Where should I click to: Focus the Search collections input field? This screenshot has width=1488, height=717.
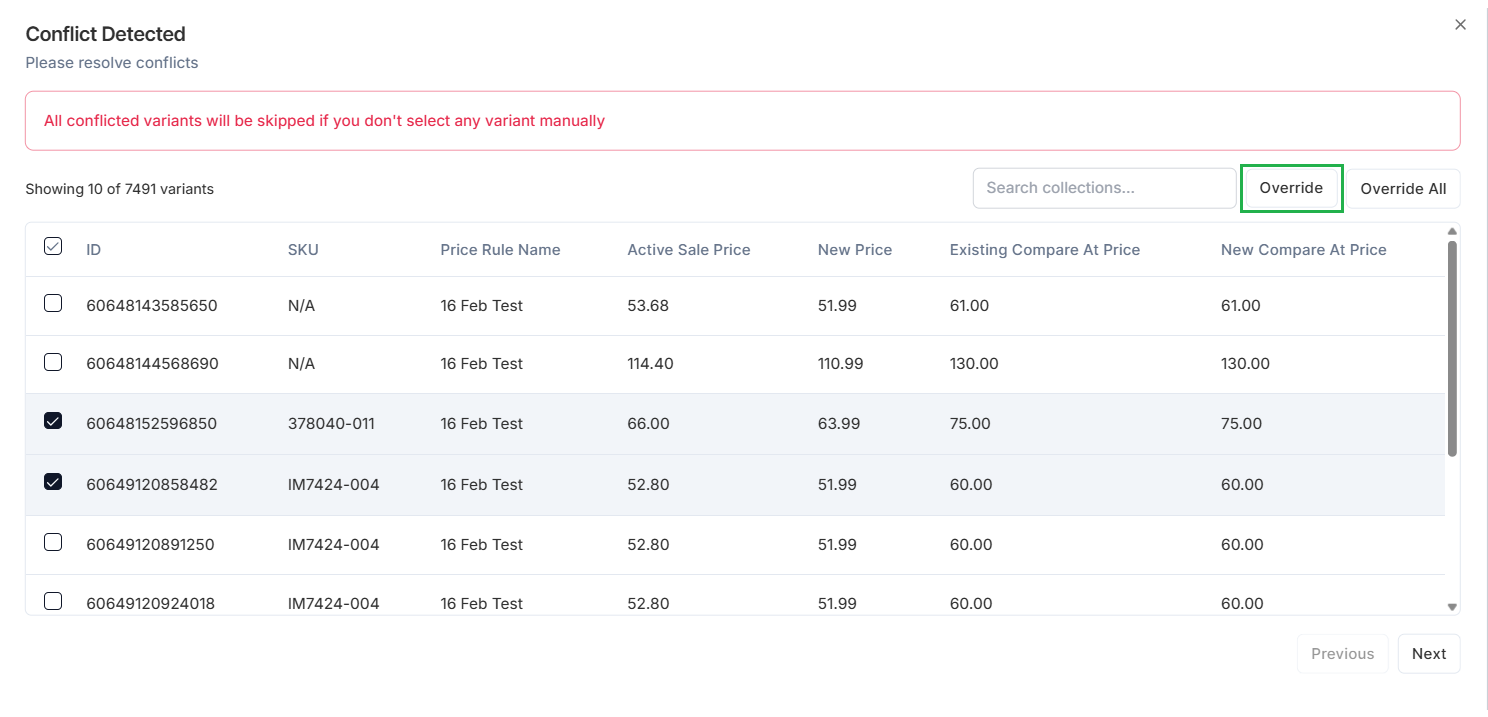coord(1104,188)
